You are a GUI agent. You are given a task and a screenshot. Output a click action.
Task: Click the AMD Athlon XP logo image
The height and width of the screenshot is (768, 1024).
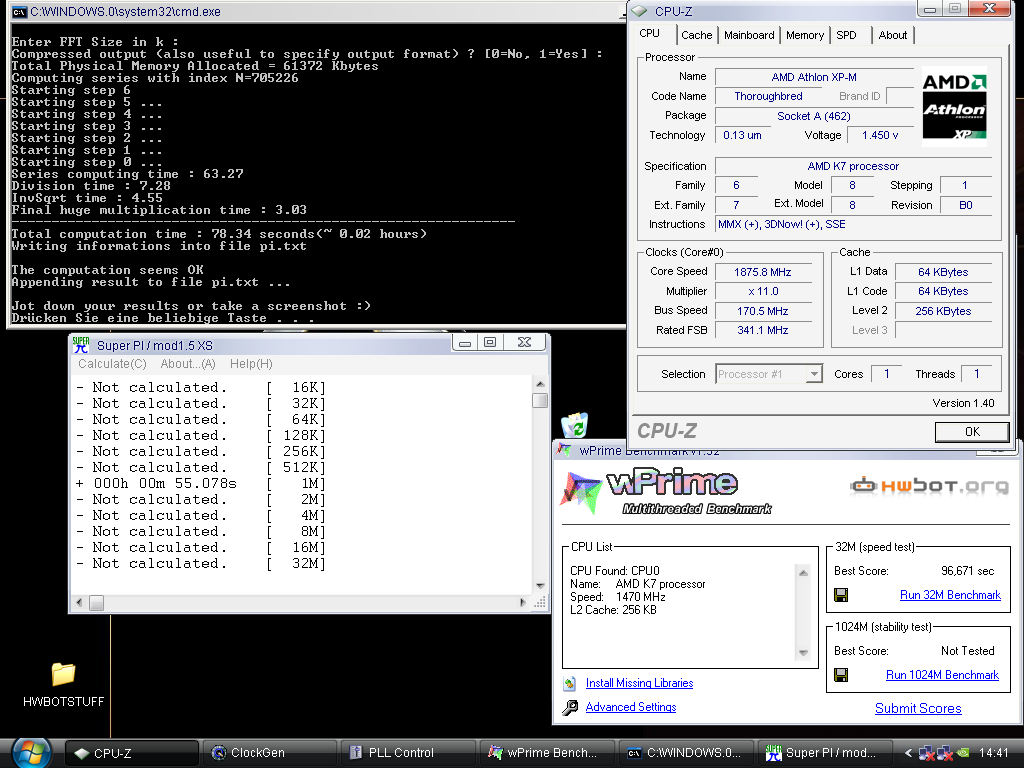coord(954,106)
